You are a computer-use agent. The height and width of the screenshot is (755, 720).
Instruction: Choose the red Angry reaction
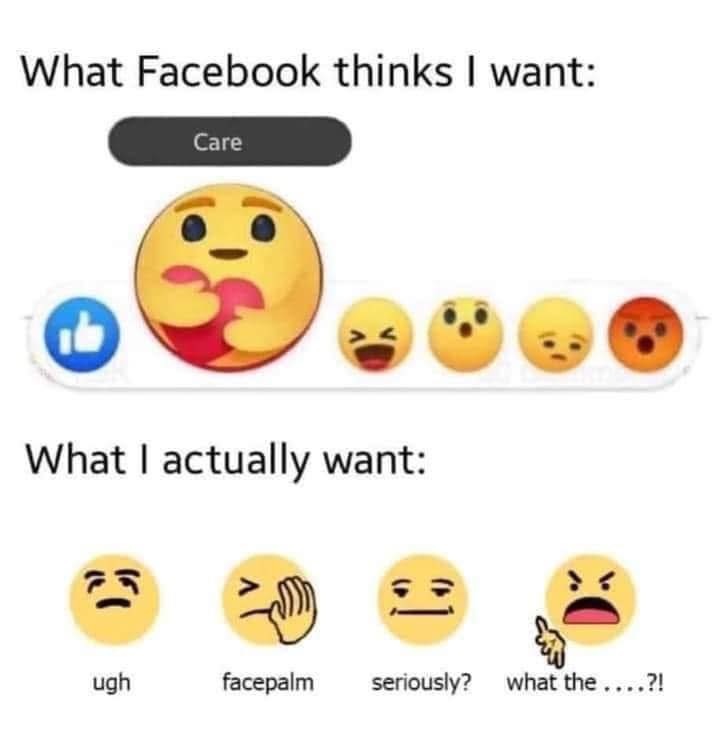645,335
